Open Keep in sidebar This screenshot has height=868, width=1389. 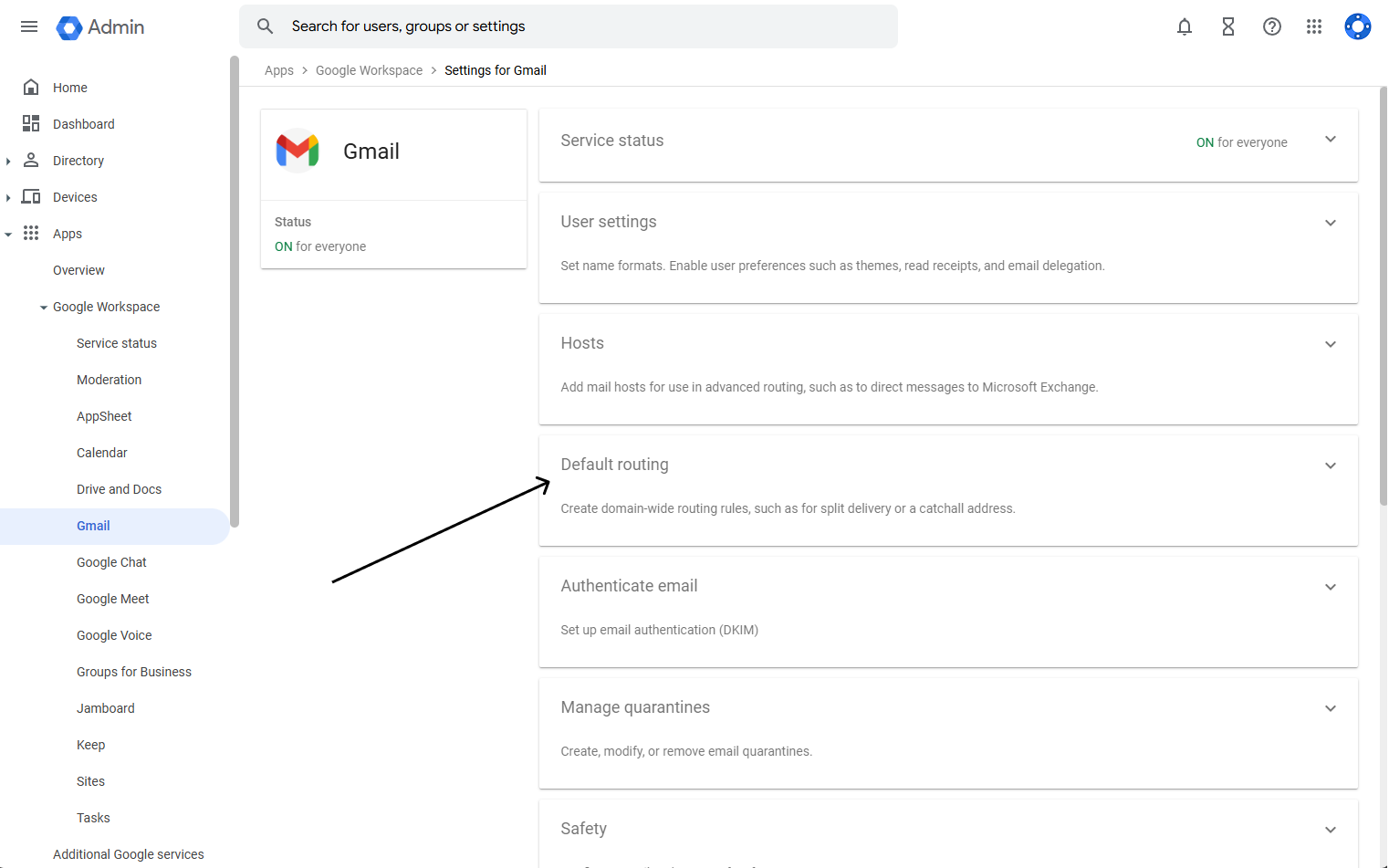click(90, 745)
